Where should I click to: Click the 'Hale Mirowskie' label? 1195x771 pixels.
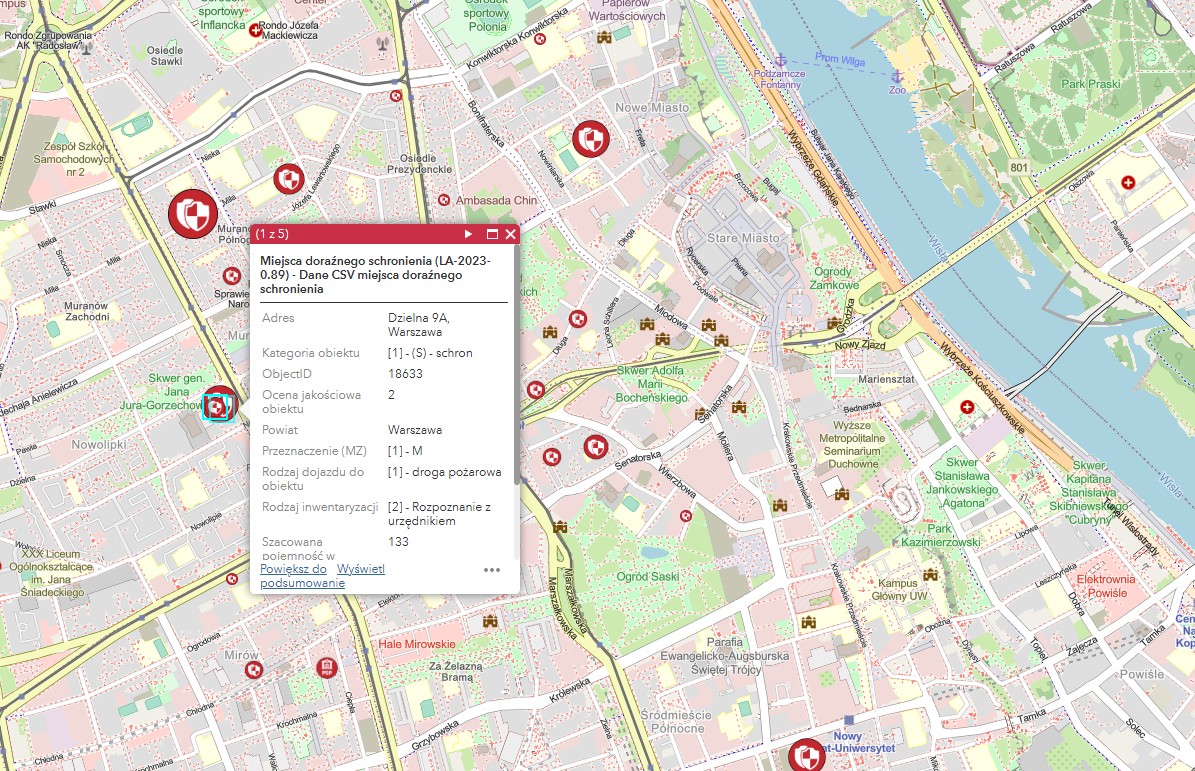coord(417,644)
